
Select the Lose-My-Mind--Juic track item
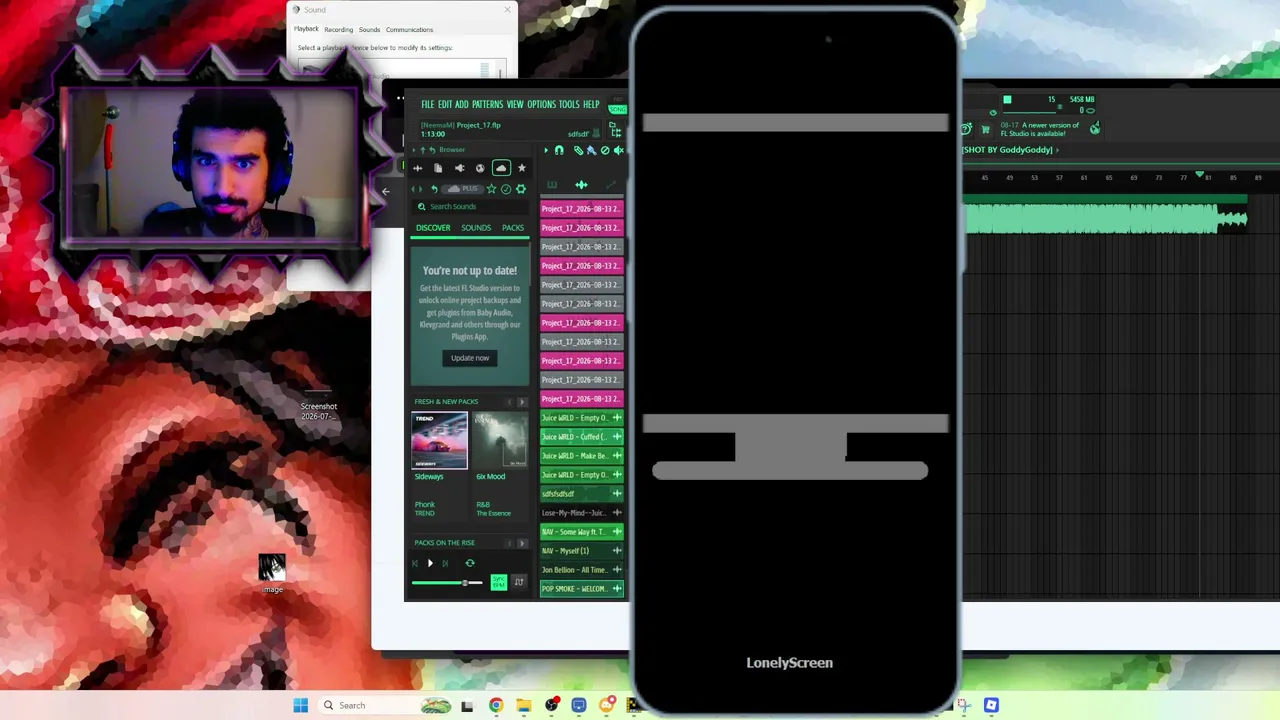[x=582, y=513]
